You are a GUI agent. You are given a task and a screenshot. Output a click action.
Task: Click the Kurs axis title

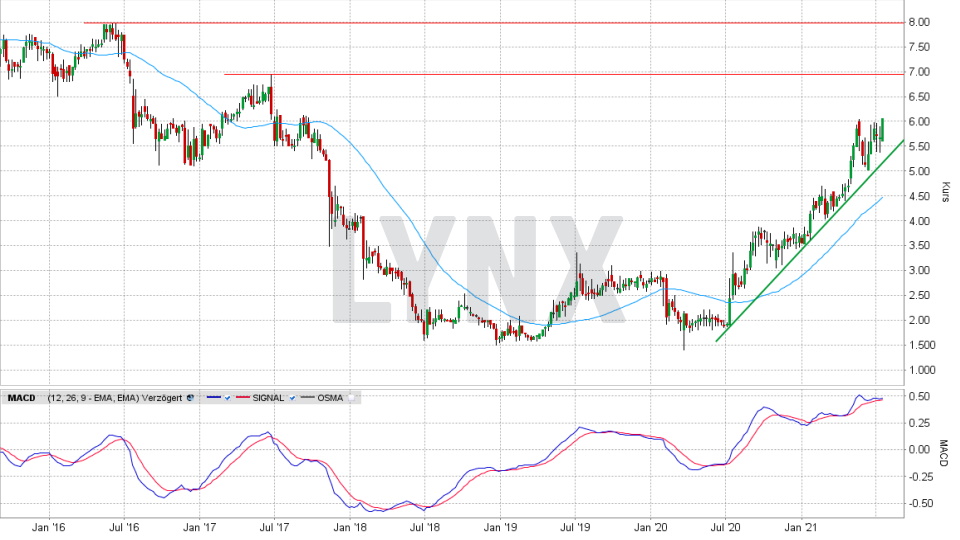(945, 192)
